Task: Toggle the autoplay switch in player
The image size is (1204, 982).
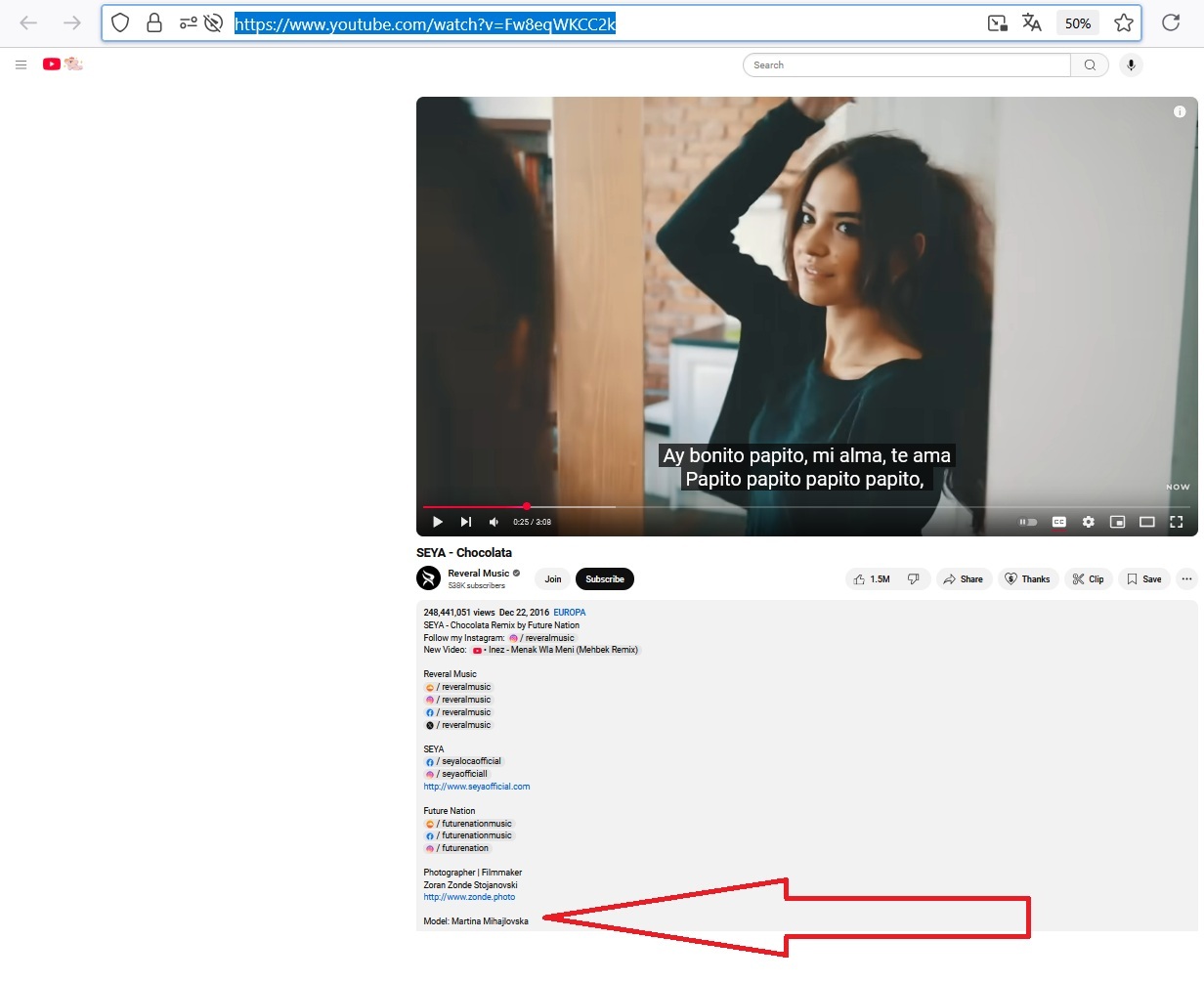Action: click(1028, 522)
